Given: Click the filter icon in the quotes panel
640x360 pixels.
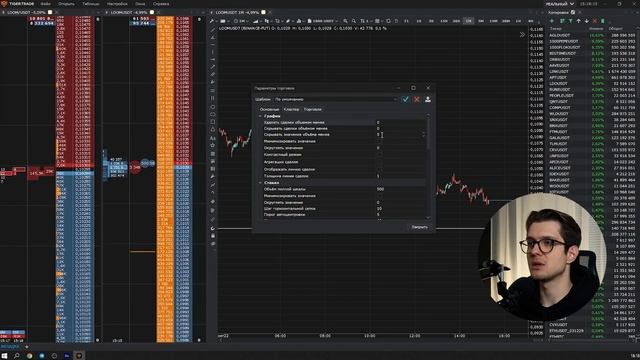Looking at the screenshot, I should pos(570,21).
